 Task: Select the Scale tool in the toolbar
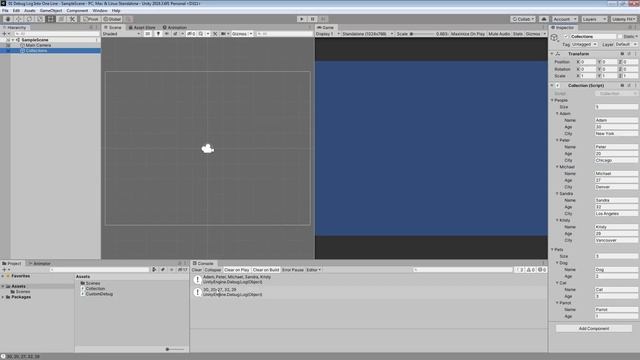[40, 19]
